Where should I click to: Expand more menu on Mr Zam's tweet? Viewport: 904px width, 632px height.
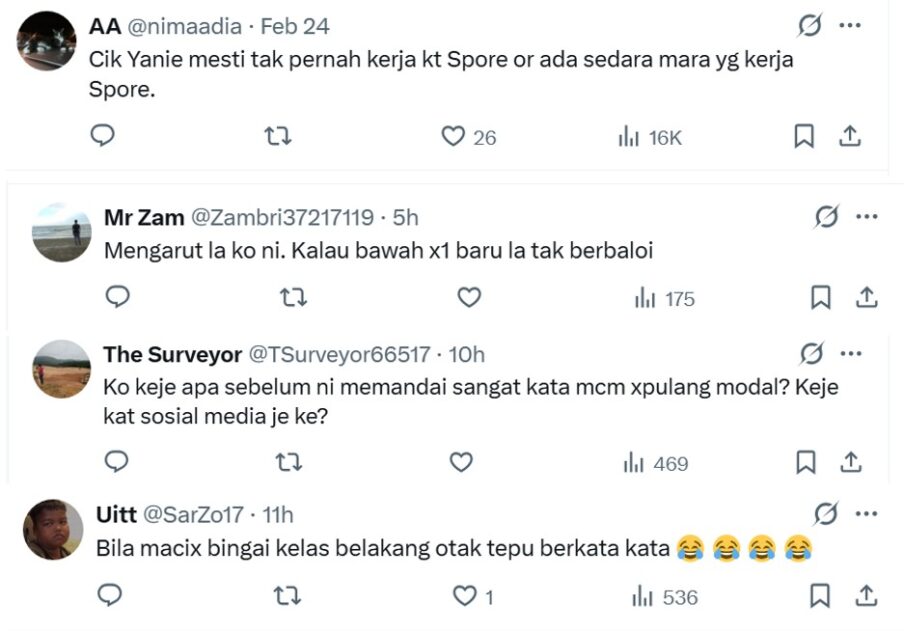click(x=867, y=217)
